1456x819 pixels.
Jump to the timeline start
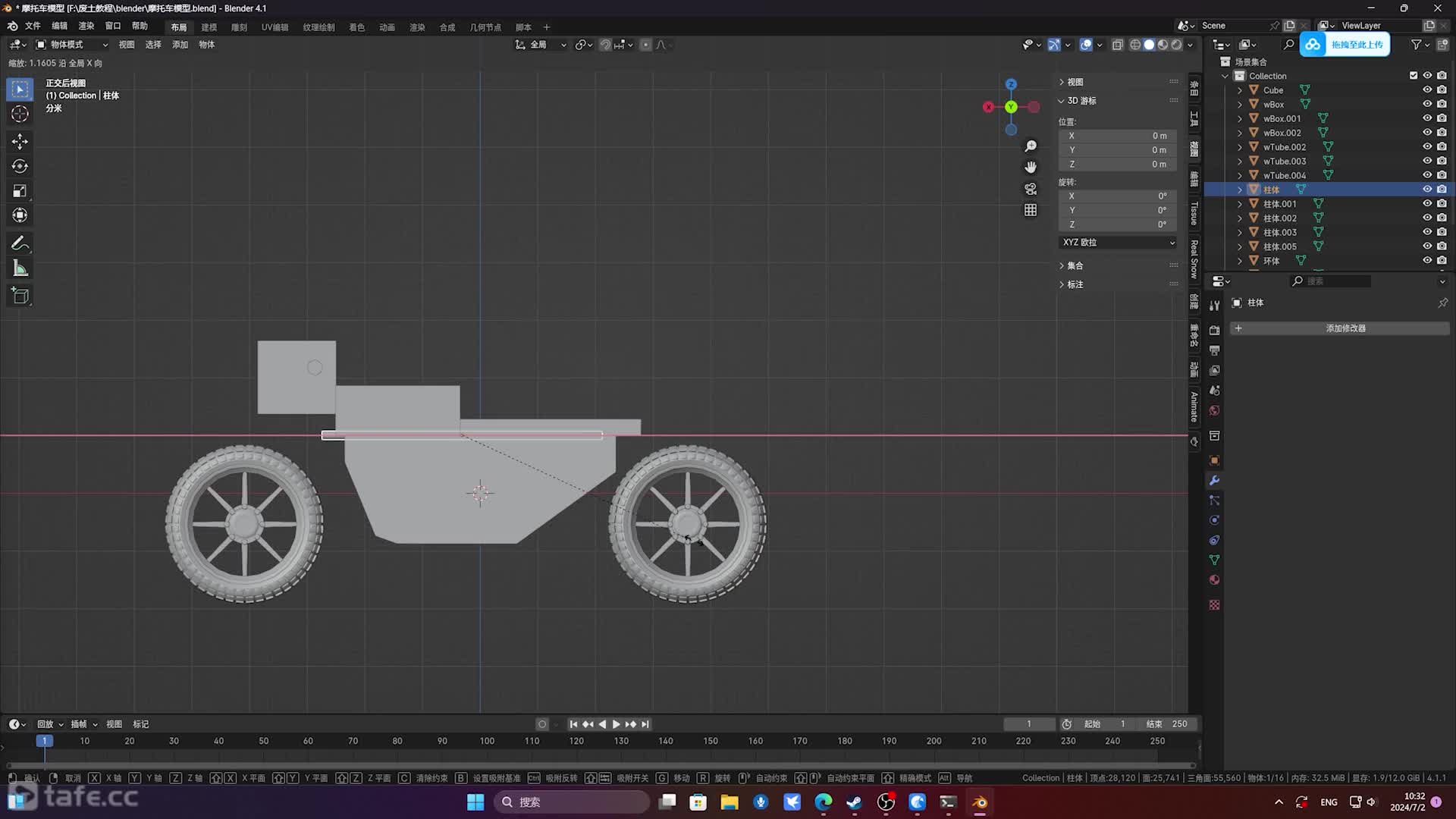(573, 724)
